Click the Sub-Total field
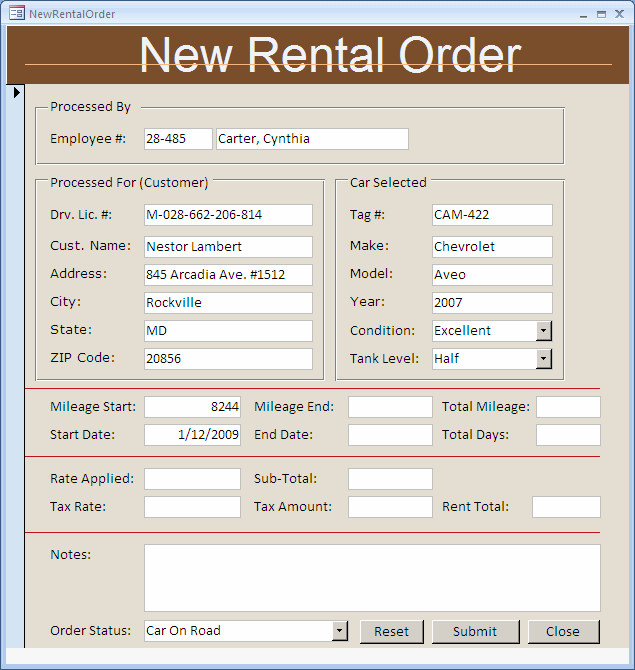The height and width of the screenshot is (670, 635). pyautogui.click(x=390, y=479)
